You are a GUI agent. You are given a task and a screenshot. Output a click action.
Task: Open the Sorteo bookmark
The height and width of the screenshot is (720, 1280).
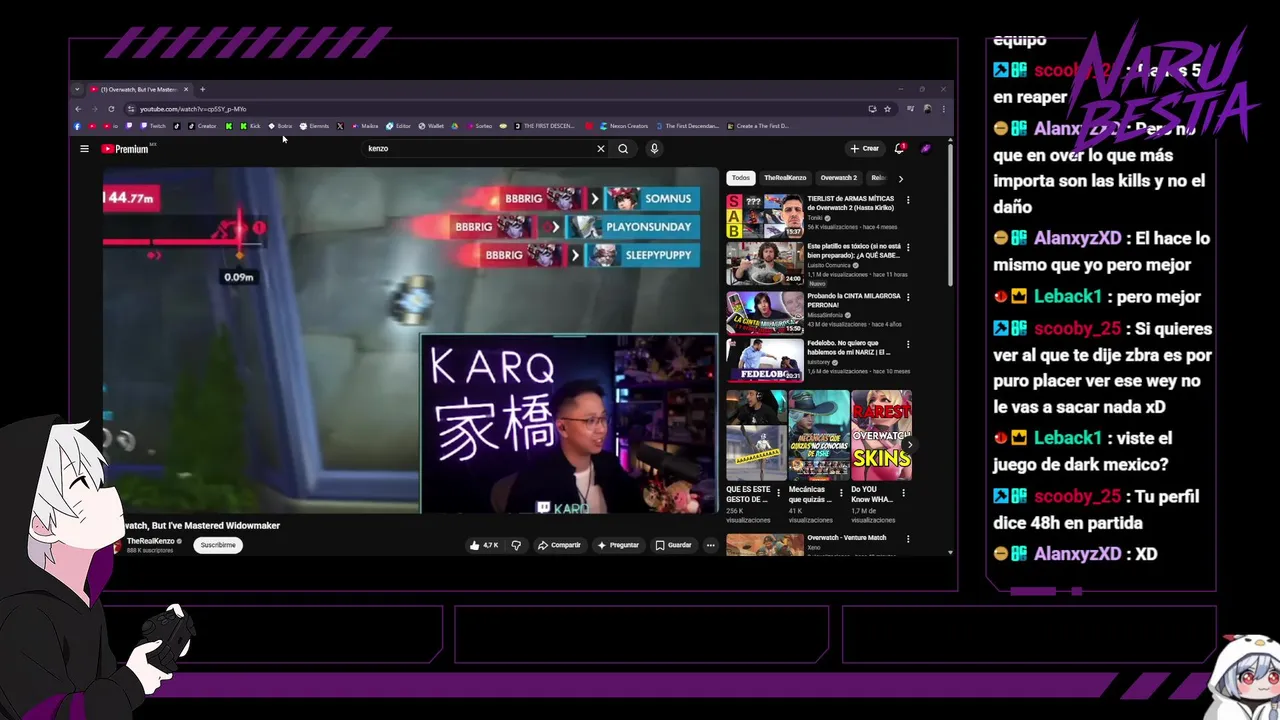478,126
